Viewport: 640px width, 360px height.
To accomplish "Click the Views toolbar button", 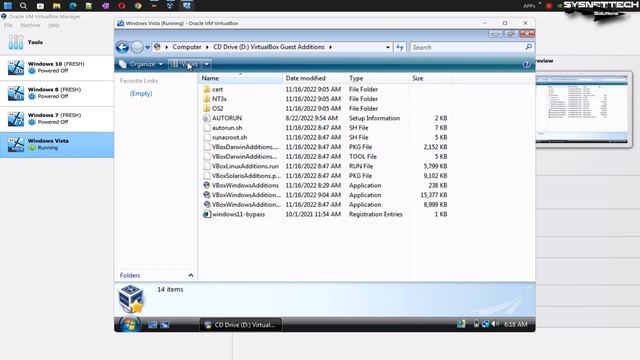I will pos(186,64).
